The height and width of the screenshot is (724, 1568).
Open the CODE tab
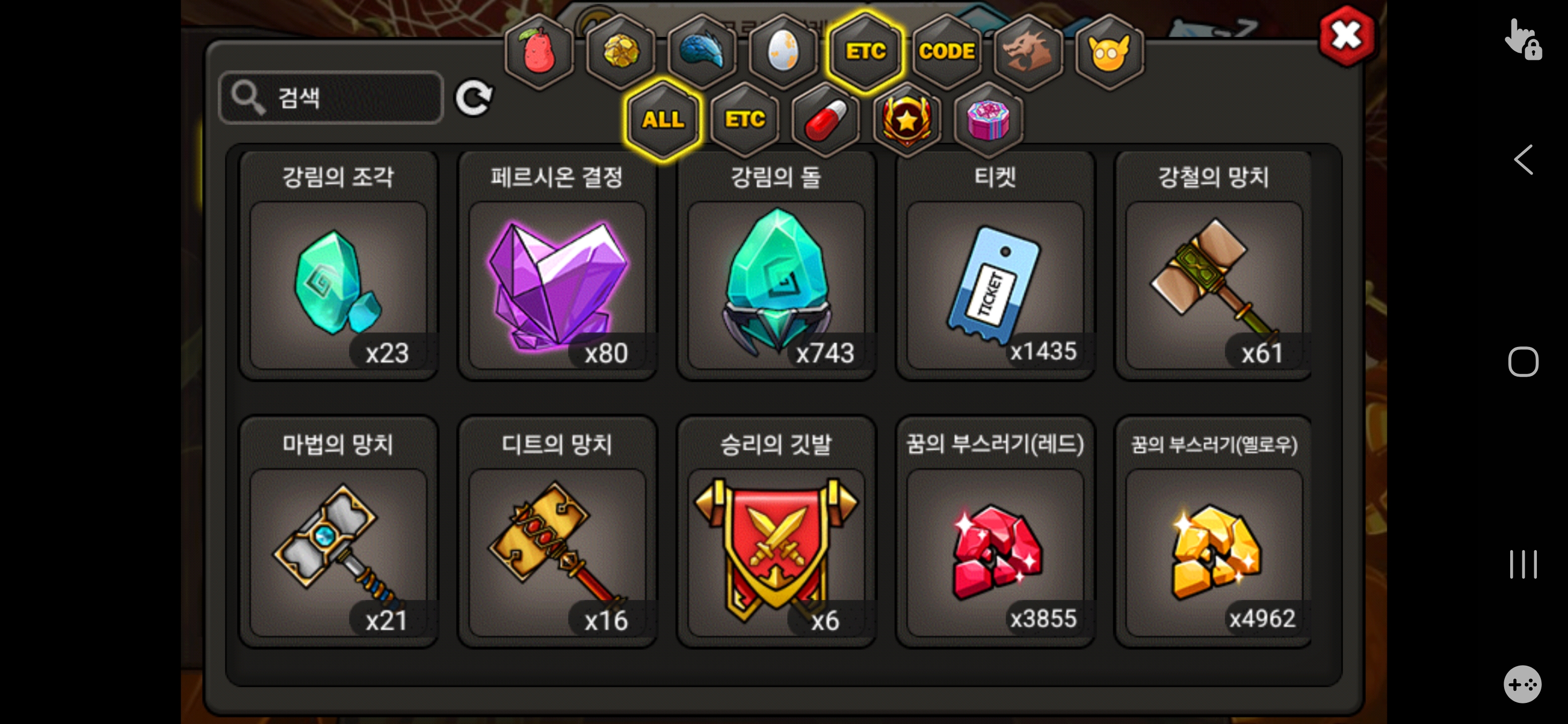point(946,51)
